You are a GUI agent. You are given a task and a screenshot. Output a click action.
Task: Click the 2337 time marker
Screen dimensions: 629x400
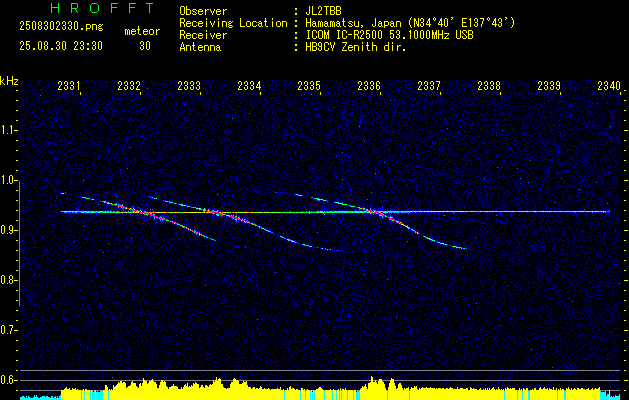(x=429, y=85)
